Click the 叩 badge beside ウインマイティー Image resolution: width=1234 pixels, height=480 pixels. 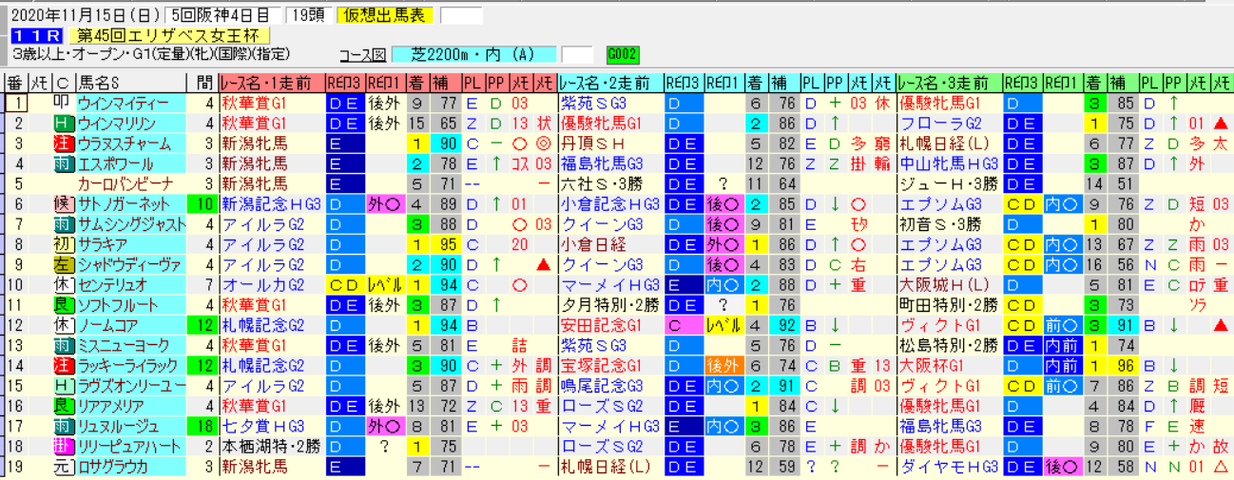click(x=62, y=103)
